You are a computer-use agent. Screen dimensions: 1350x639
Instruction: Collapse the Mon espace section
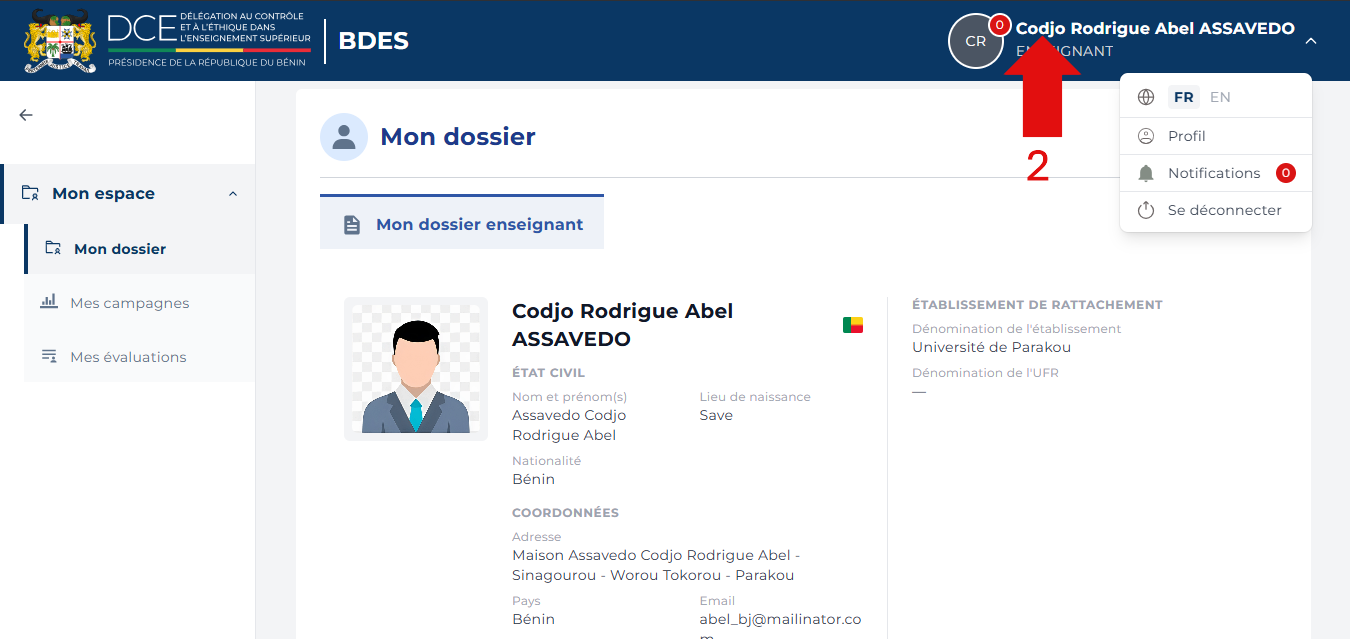coord(233,194)
